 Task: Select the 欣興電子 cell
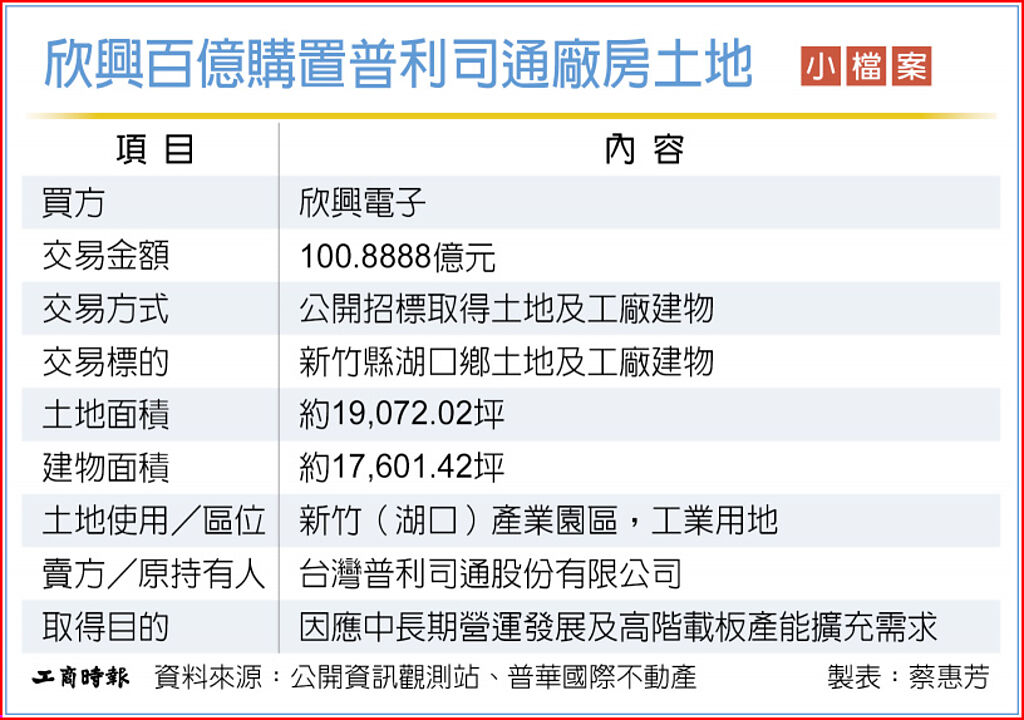pyautogui.click(x=362, y=203)
